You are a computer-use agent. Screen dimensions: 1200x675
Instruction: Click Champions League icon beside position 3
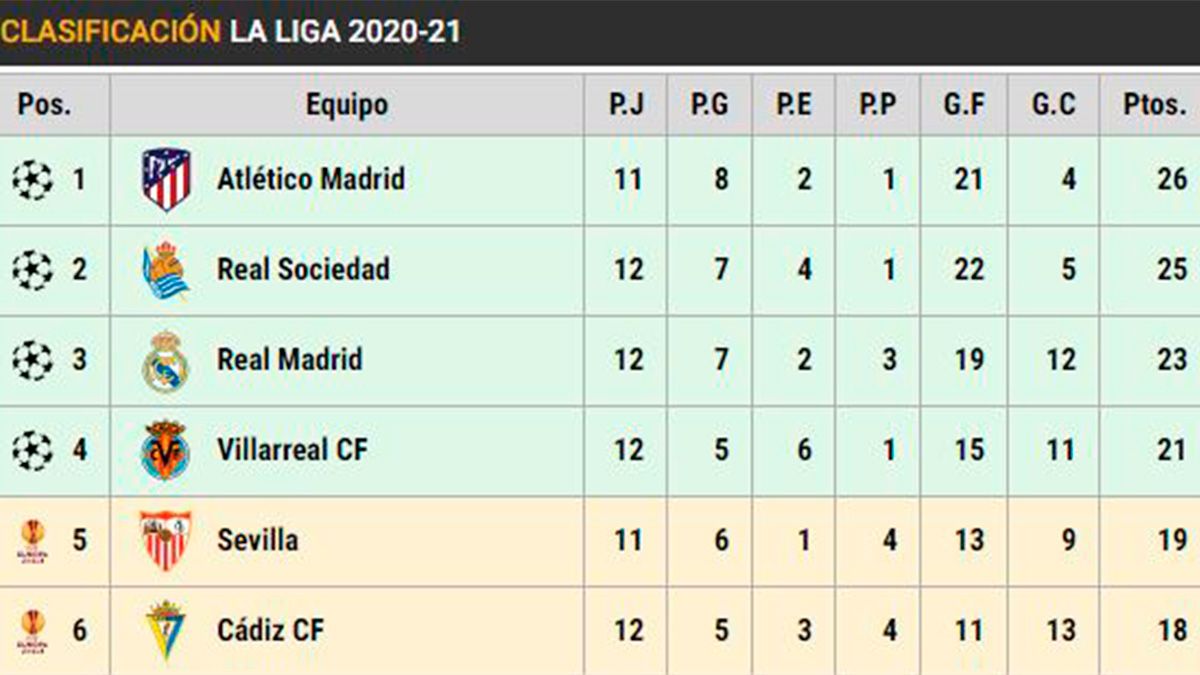coord(32,360)
